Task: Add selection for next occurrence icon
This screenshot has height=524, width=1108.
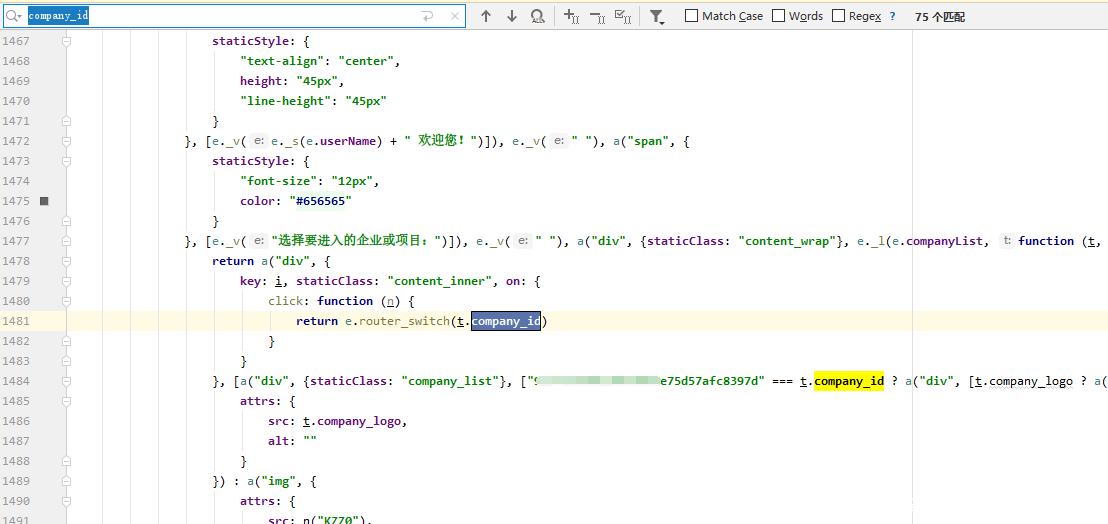Action: coord(571,16)
